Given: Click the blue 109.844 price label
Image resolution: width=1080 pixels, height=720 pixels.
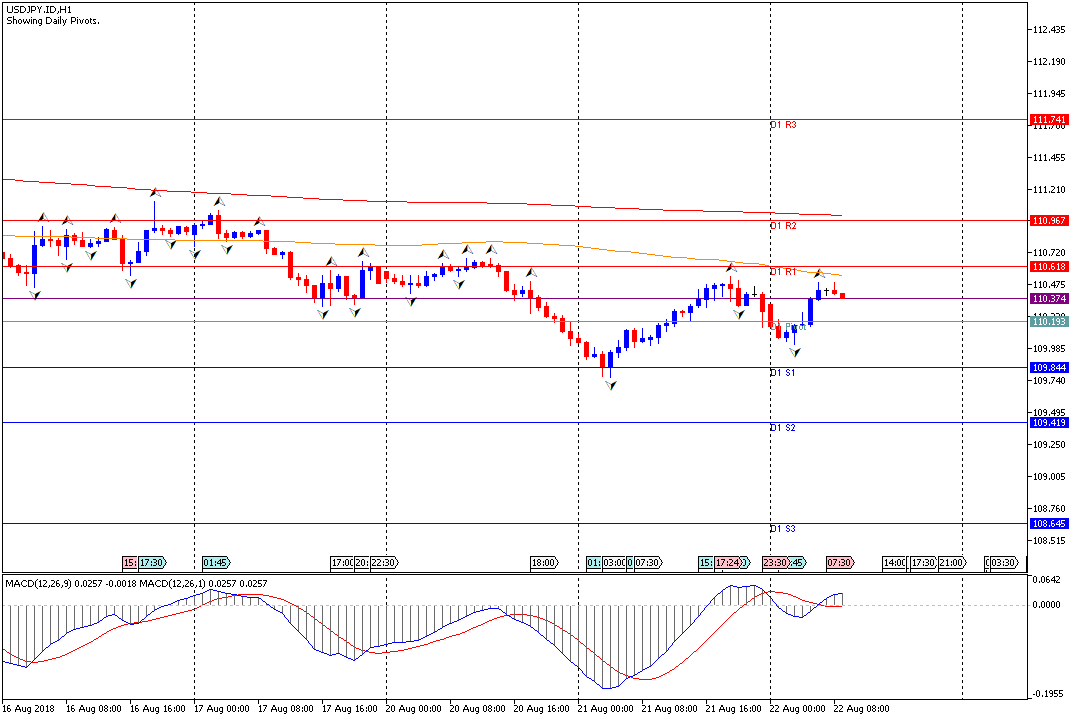Looking at the screenshot, I should (1049, 368).
